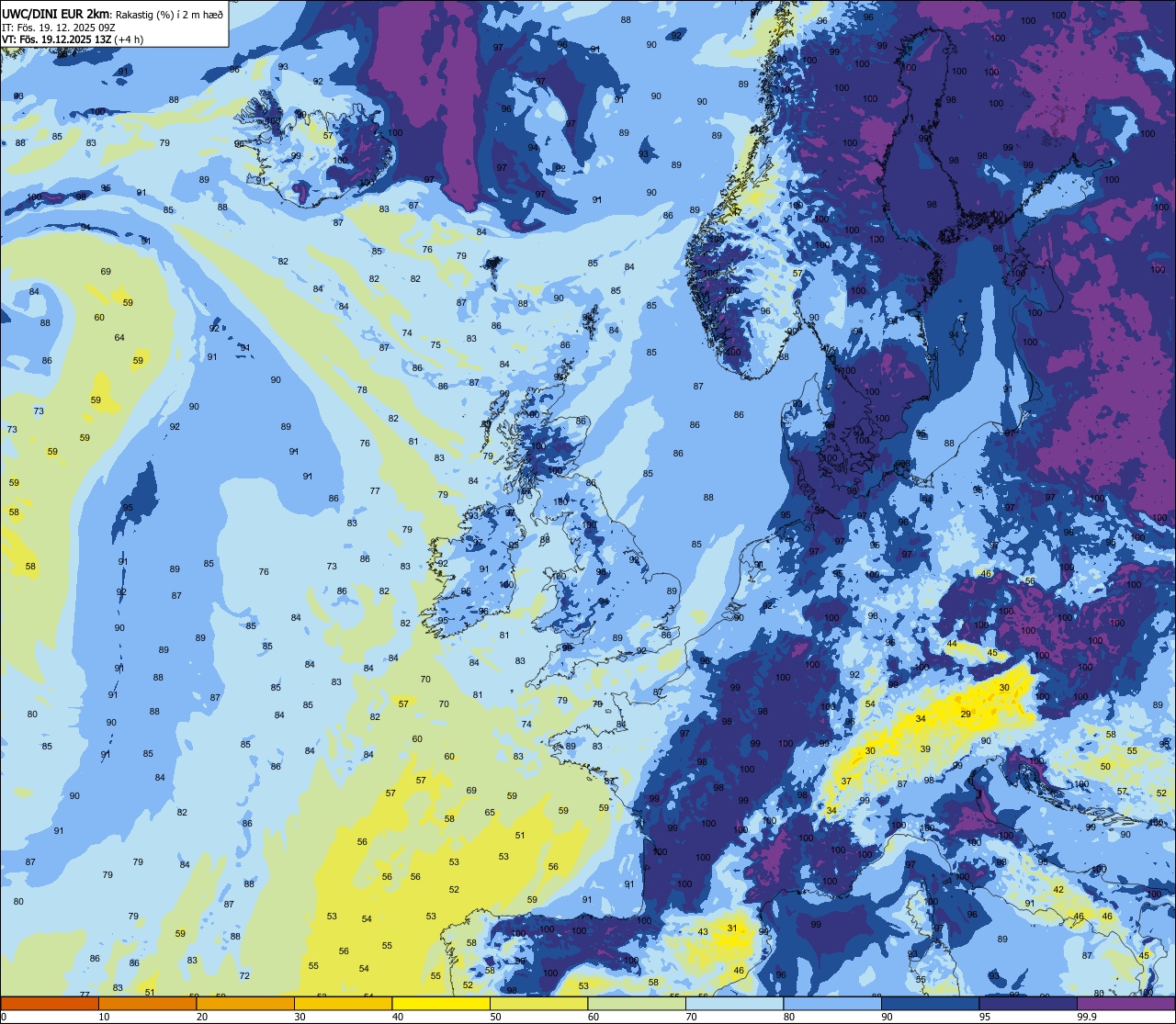Click the legend tick label 10
Screen dimensions: 1176x1024
(x=104, y=1017)
